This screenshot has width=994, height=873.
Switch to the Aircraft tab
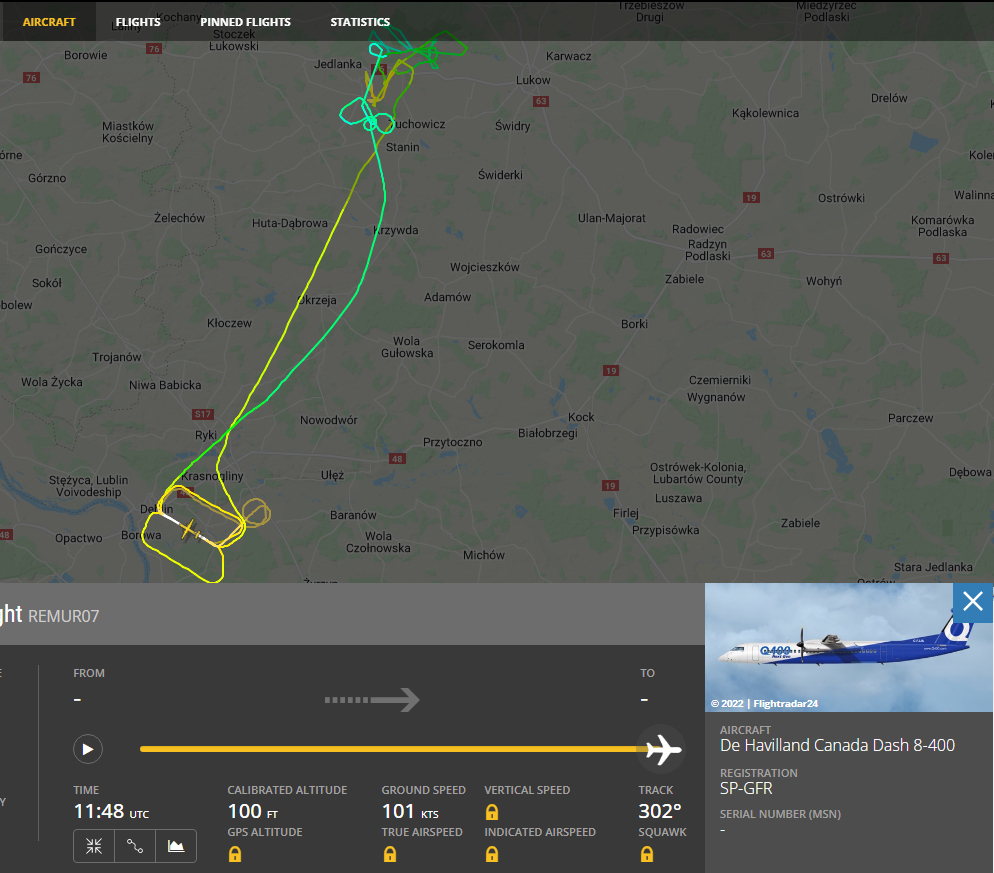pyautogui.click(x=49, y=22)
